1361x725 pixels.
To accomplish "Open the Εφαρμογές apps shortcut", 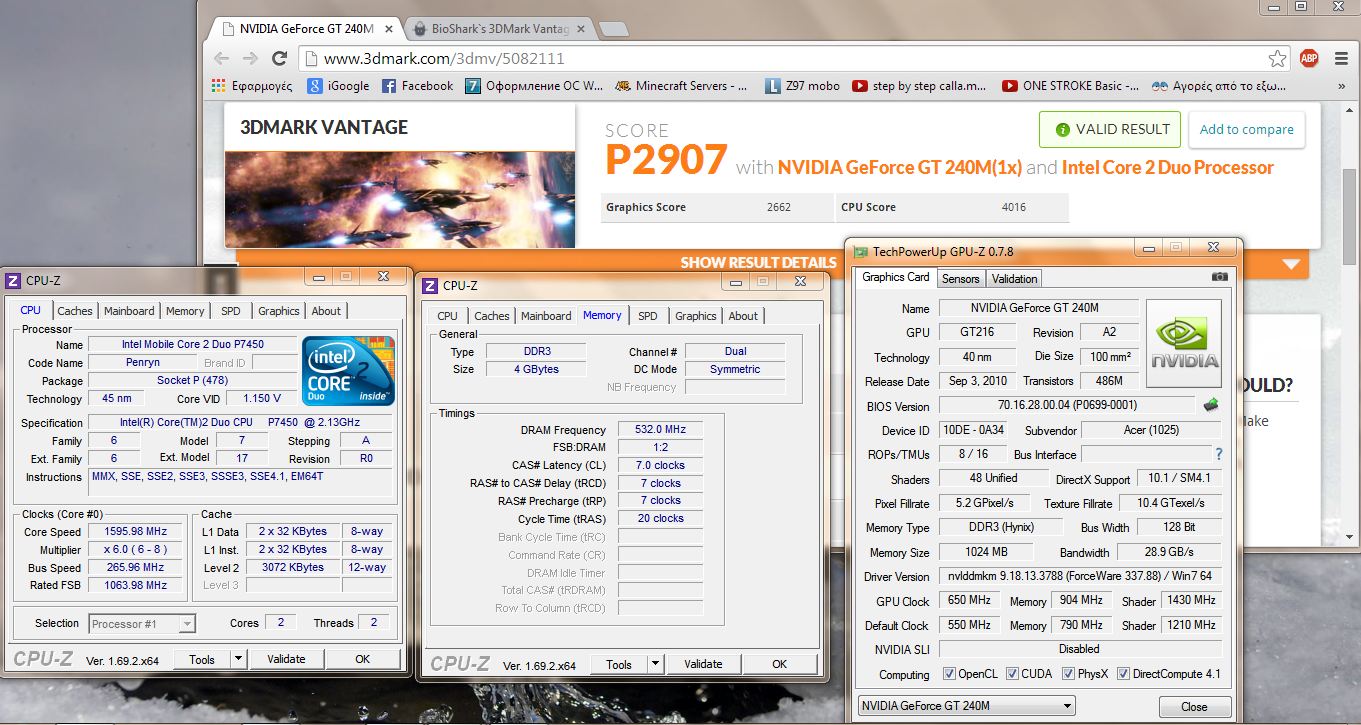I will (252, 86).
